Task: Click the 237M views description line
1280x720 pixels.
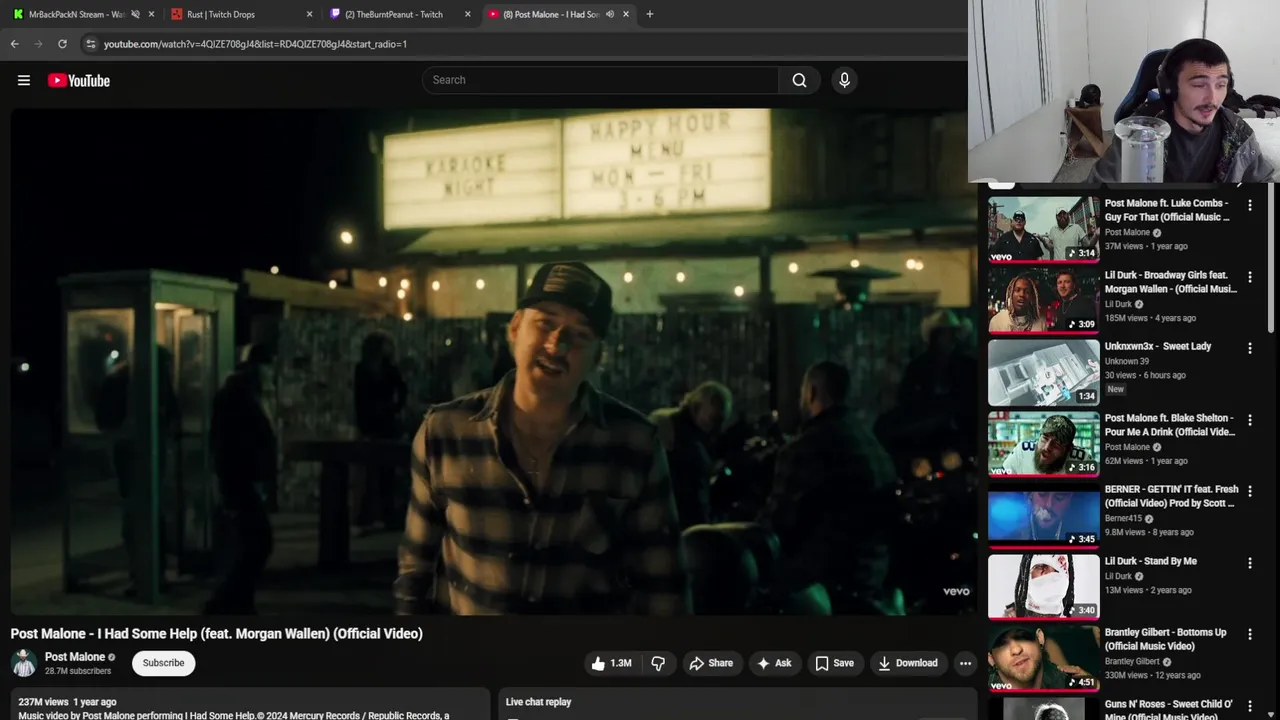Action: (67, 702)
